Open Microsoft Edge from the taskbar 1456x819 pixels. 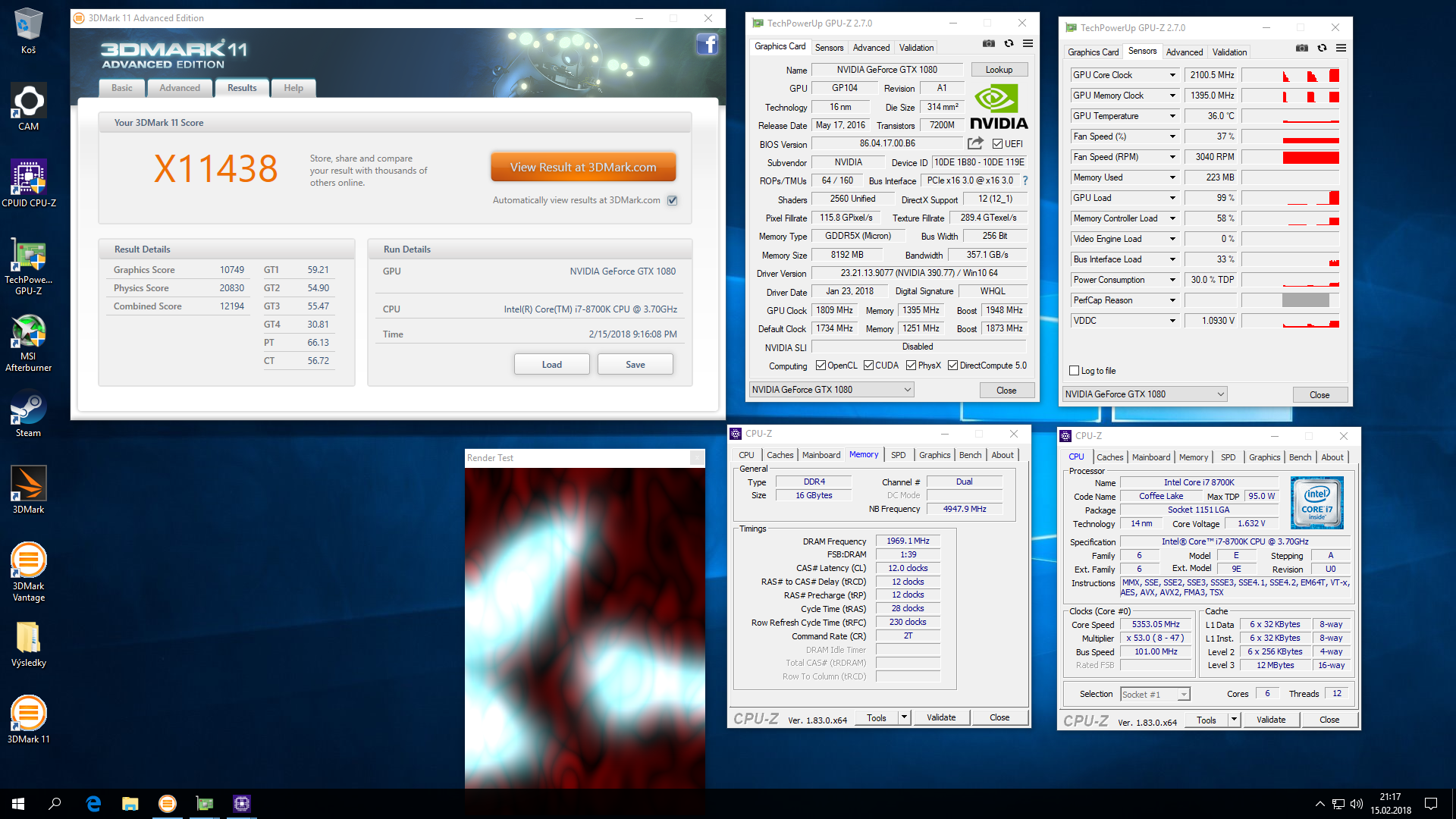[x=93, y=804]
